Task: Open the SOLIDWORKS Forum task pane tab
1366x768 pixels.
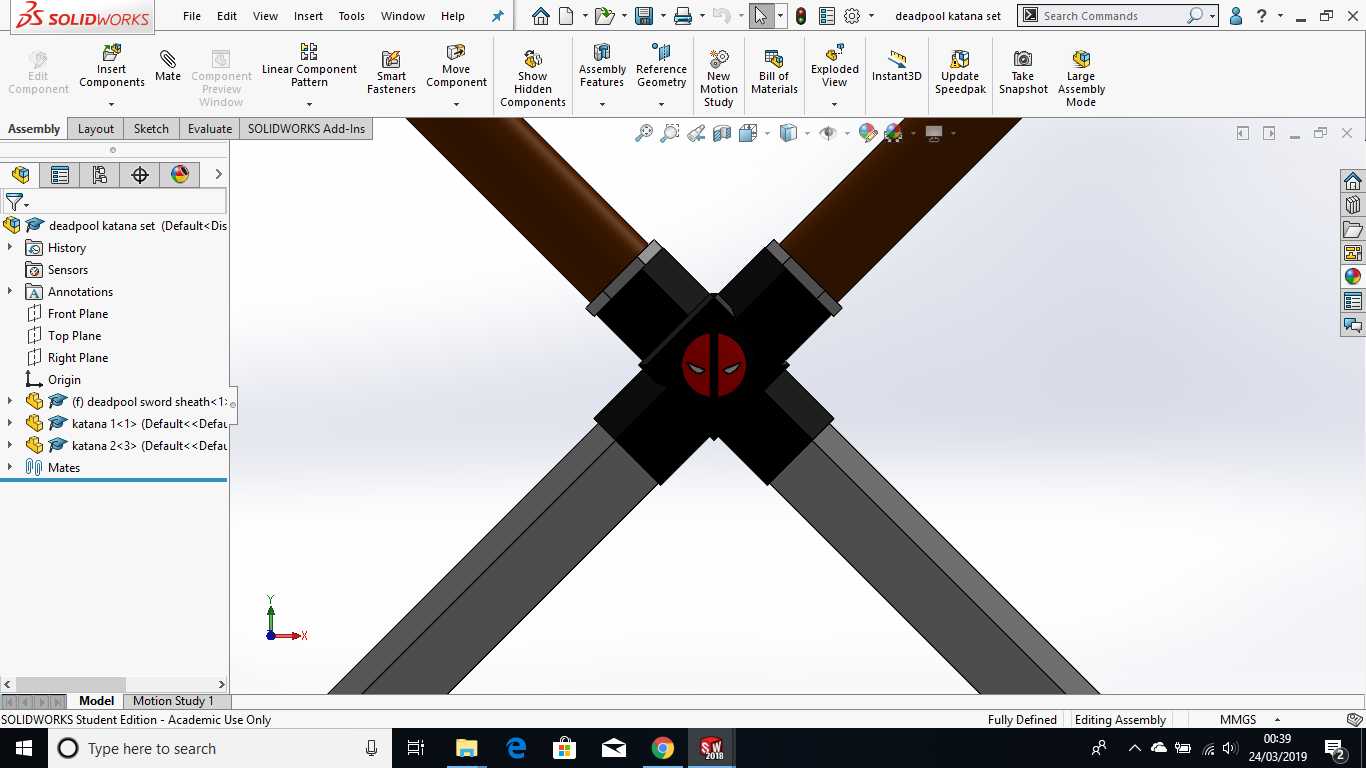Action: 1353,325
